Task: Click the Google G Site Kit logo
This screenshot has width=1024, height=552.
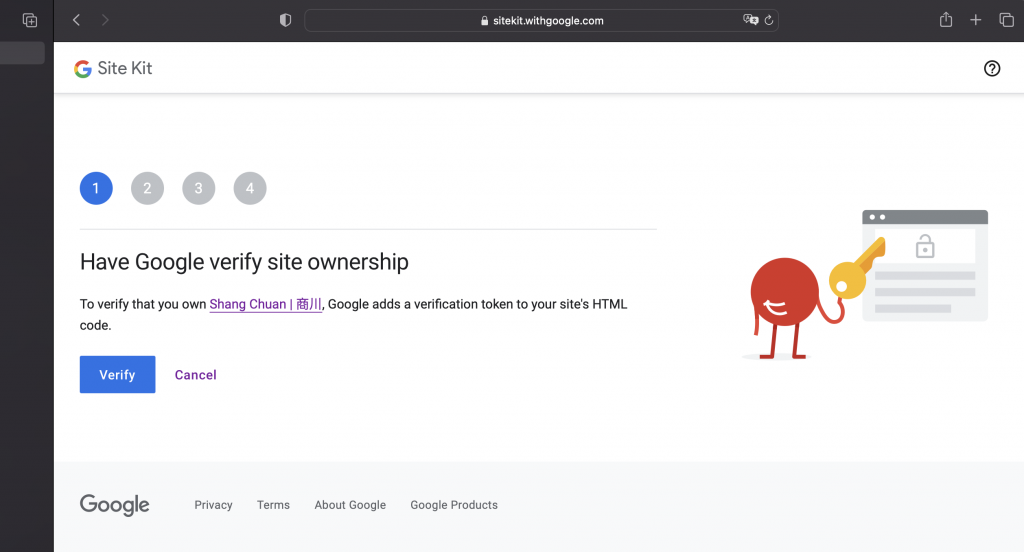Action: 112,68
